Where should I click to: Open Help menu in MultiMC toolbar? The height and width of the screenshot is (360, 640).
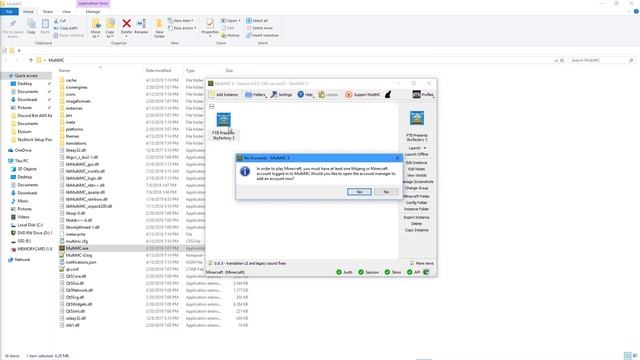(305, 95)
